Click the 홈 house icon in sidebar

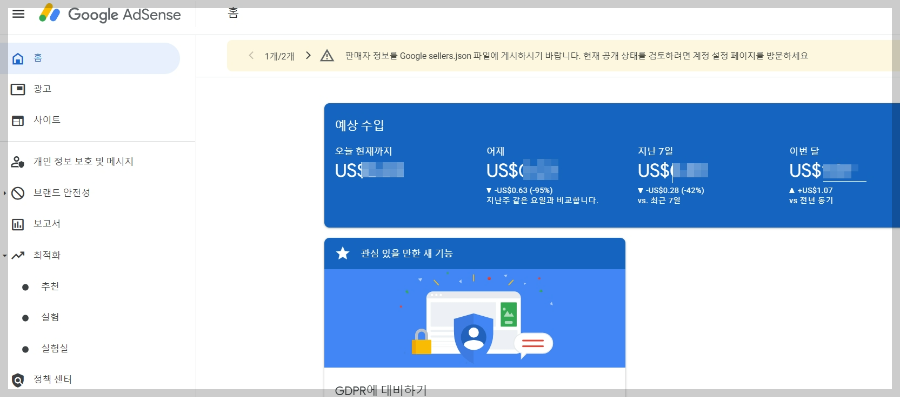(18, 59)
